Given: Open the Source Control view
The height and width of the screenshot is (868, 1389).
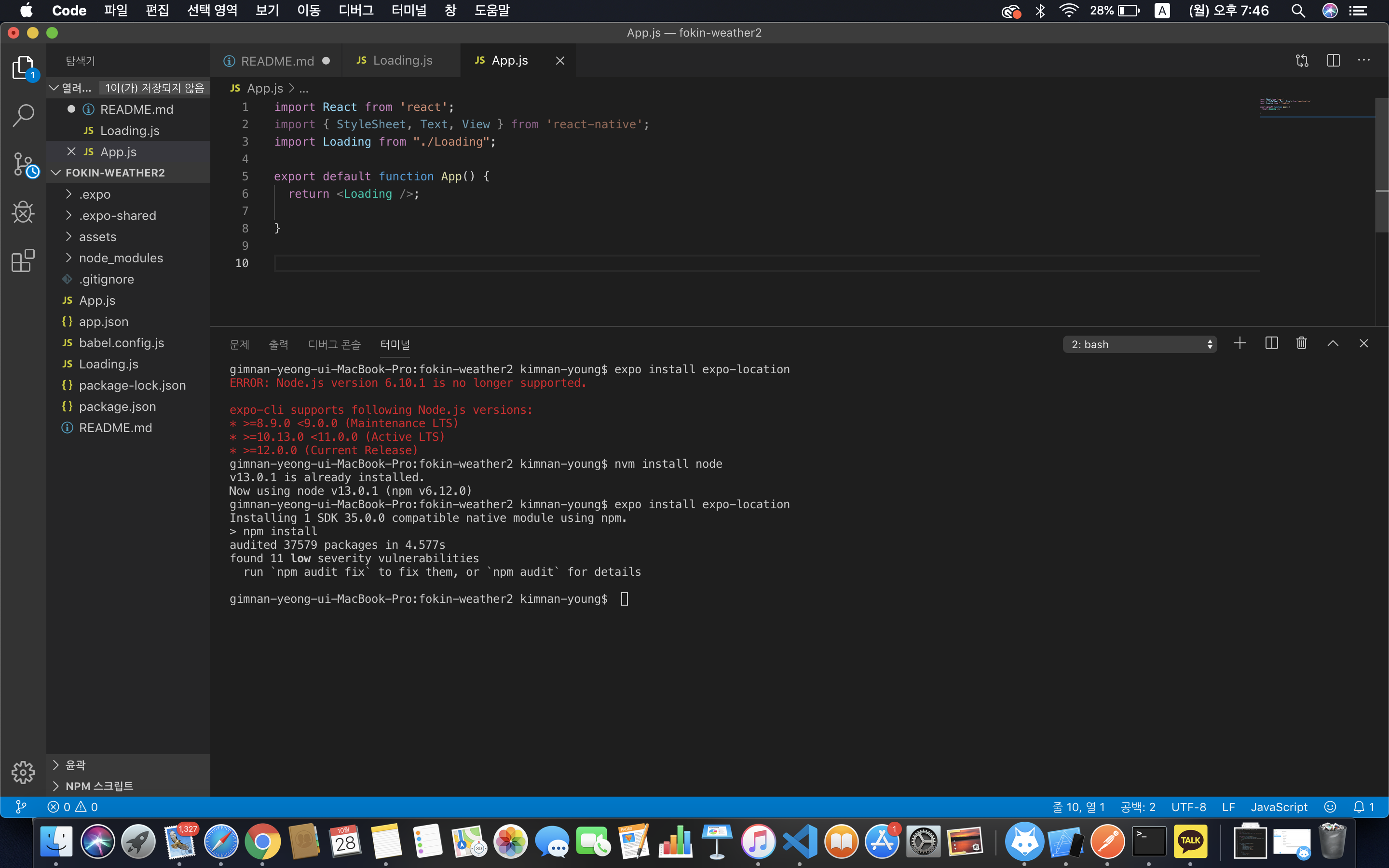Looking at the screenshot, I should point(24,165).
